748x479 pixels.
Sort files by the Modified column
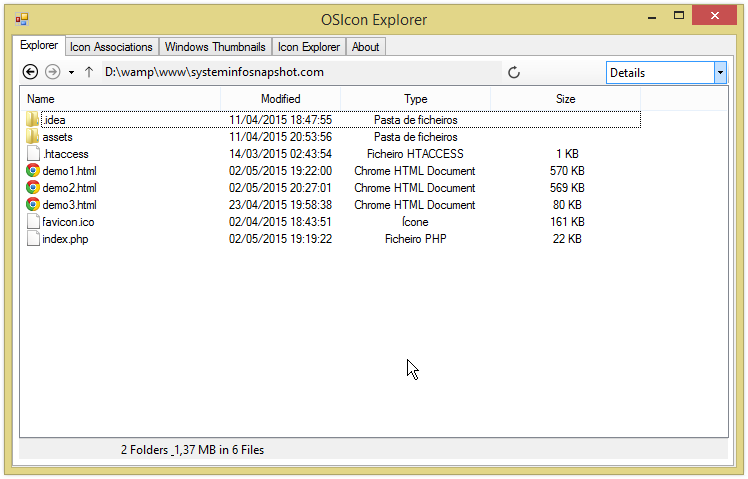[280, 99]
